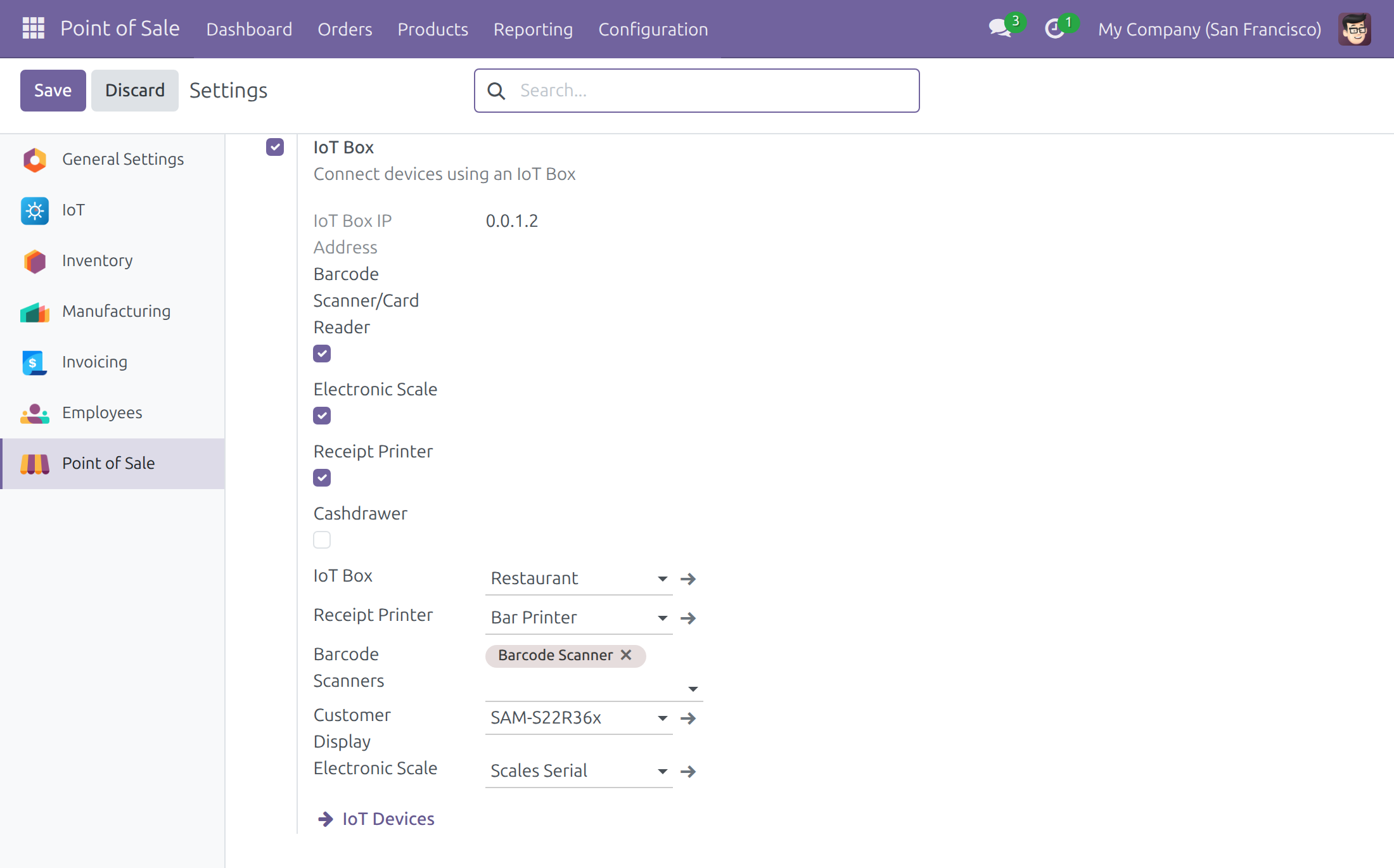Focus the settings Search field
Viewport: 1394px width, 868px height.
click(697, 91)
